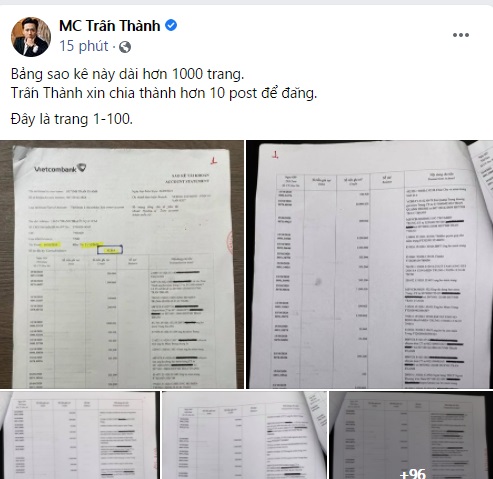The width and height of the screenshot is (493, 479).
Task: Click the blue verified badge beside the name
Action: tap(171, 25)
